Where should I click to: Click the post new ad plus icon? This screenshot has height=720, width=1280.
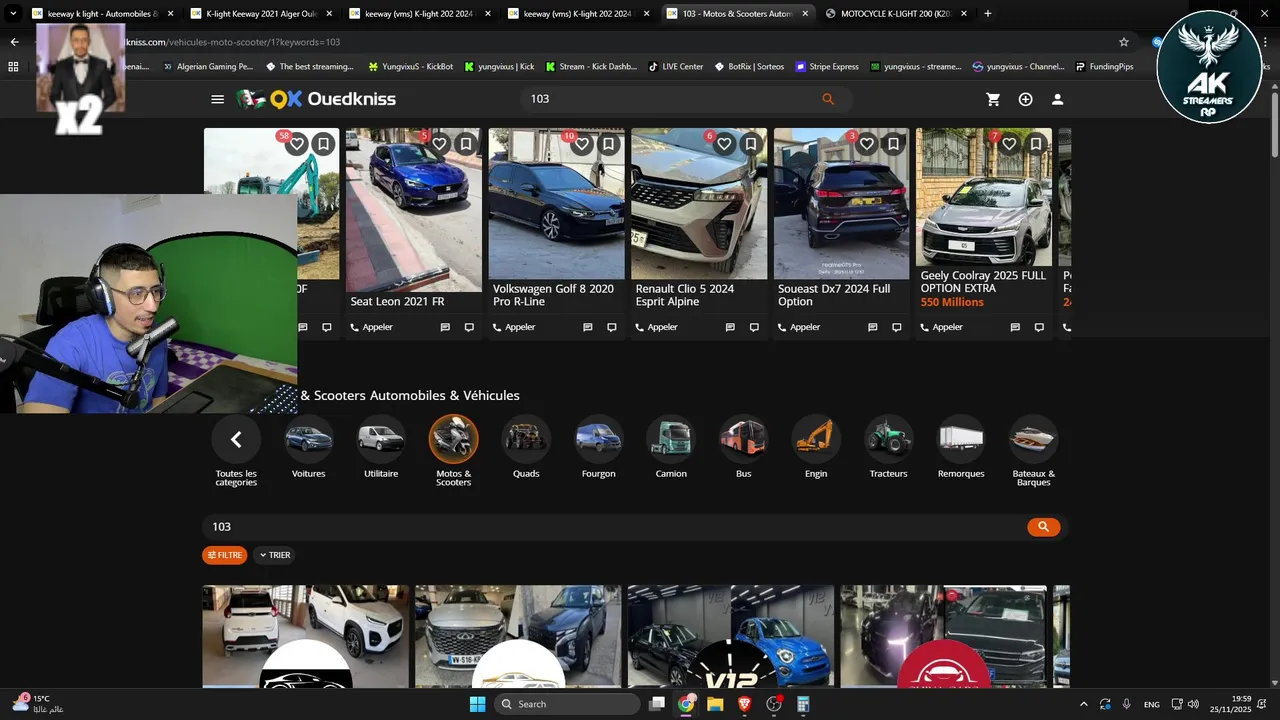tap(1025, 99)
